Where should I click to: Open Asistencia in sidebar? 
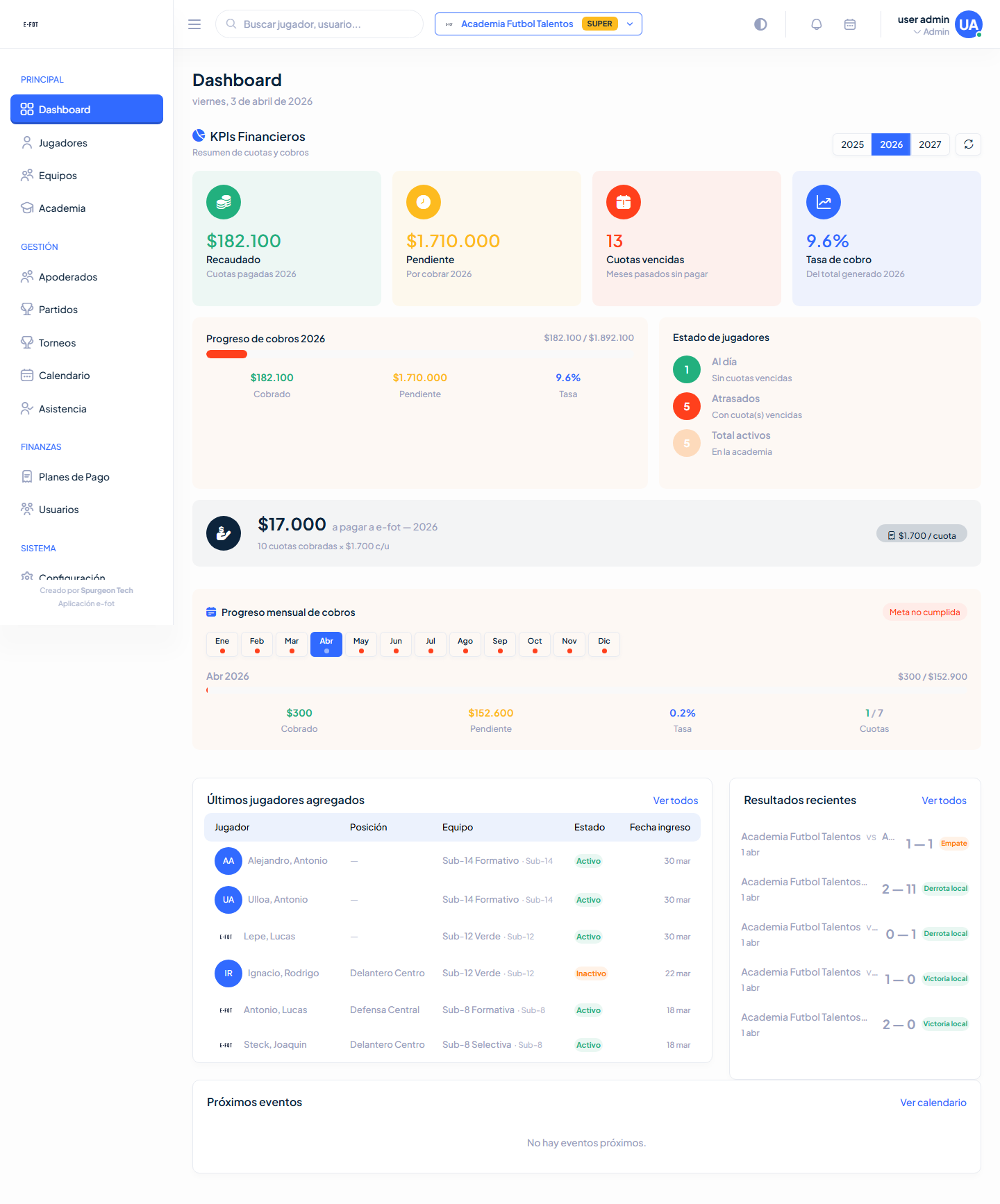pos(87,409)
